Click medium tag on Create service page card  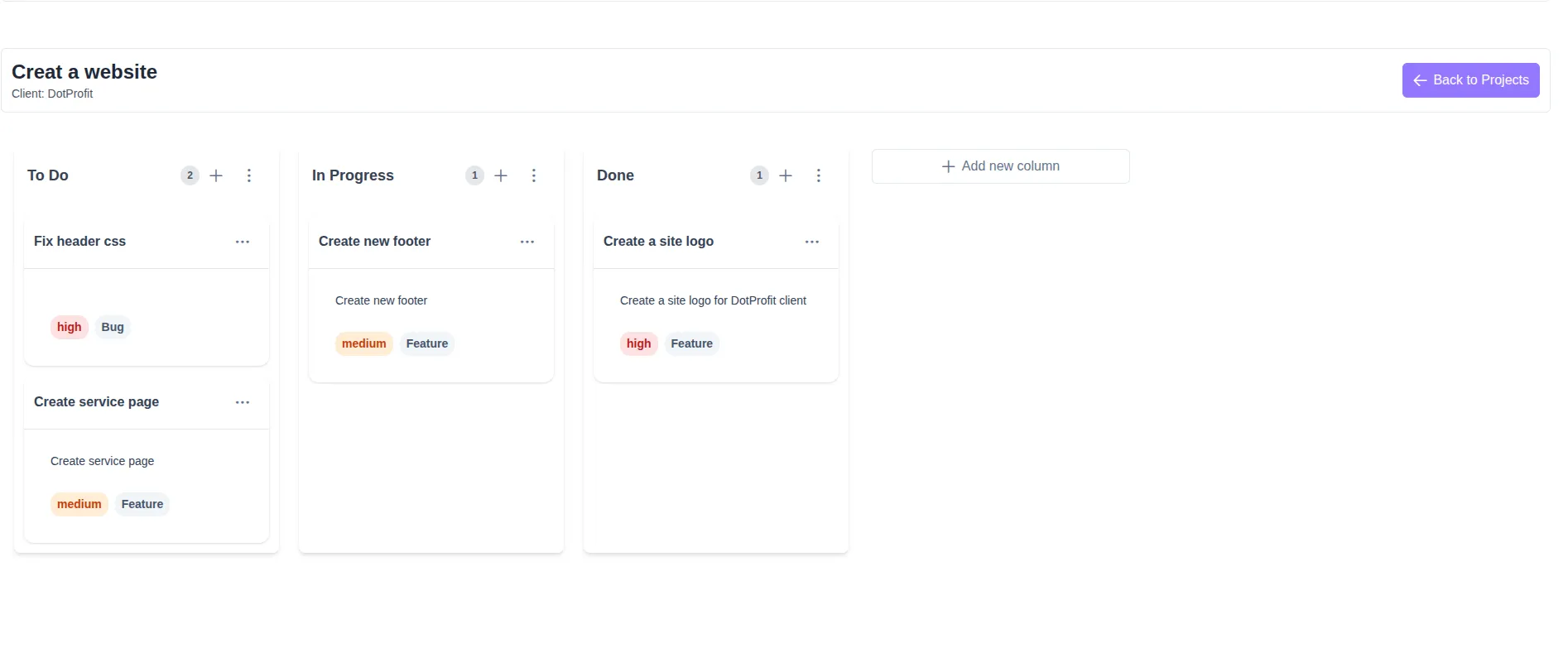[x=79, y=504]
